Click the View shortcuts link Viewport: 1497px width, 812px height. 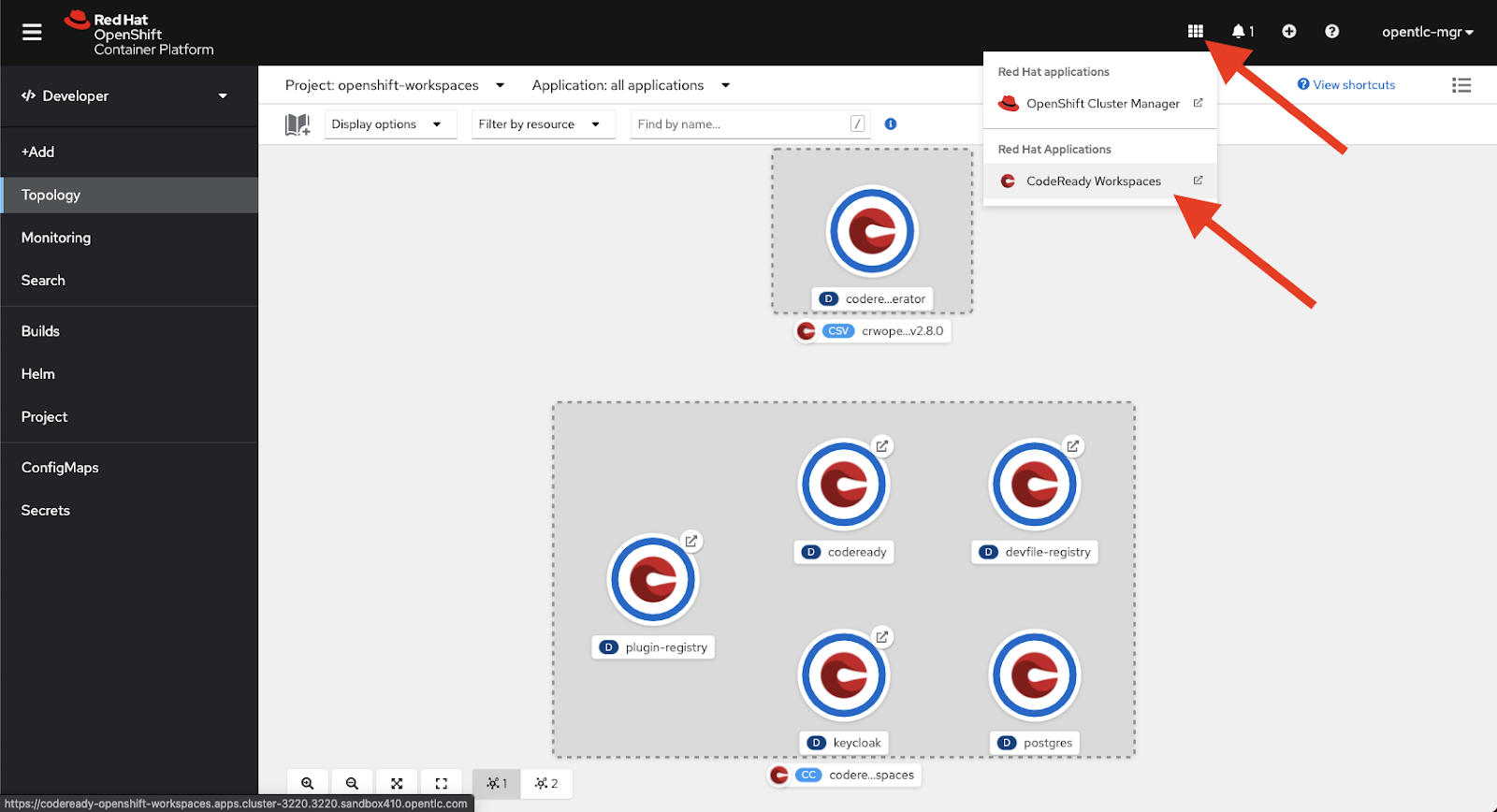[x=1346, y=85]
